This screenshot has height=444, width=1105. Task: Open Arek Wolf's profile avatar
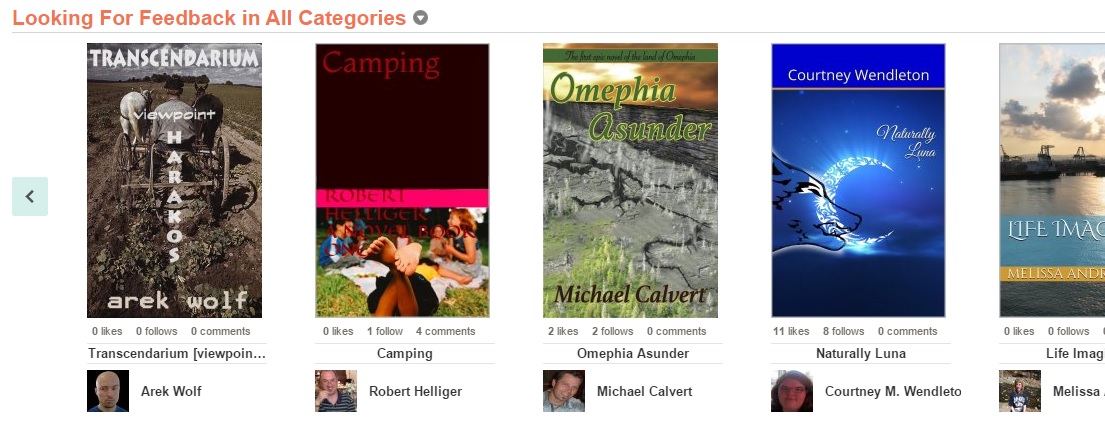(x=108, y=390)
